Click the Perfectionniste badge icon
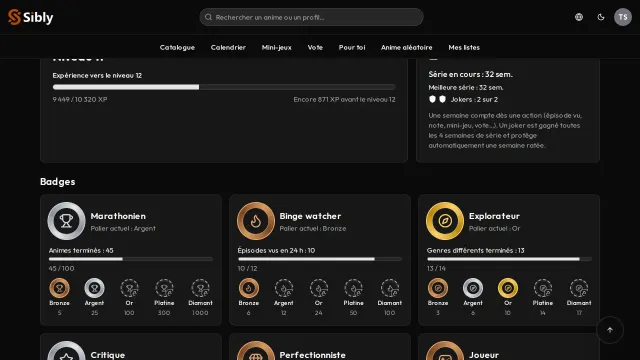The height and width of the screenshot is (360, 640). click(256, 351)
